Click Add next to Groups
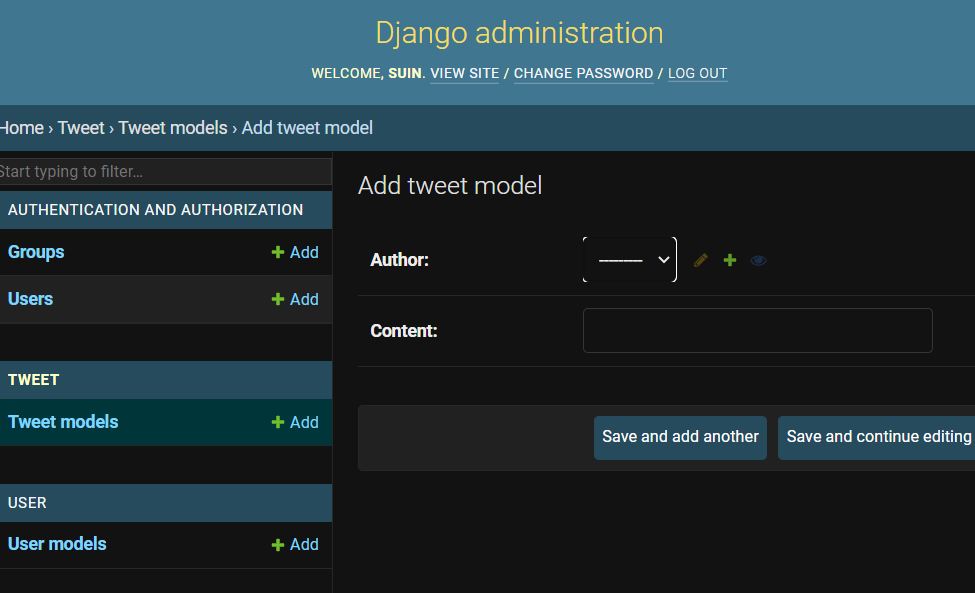 [x=295, y=252]
